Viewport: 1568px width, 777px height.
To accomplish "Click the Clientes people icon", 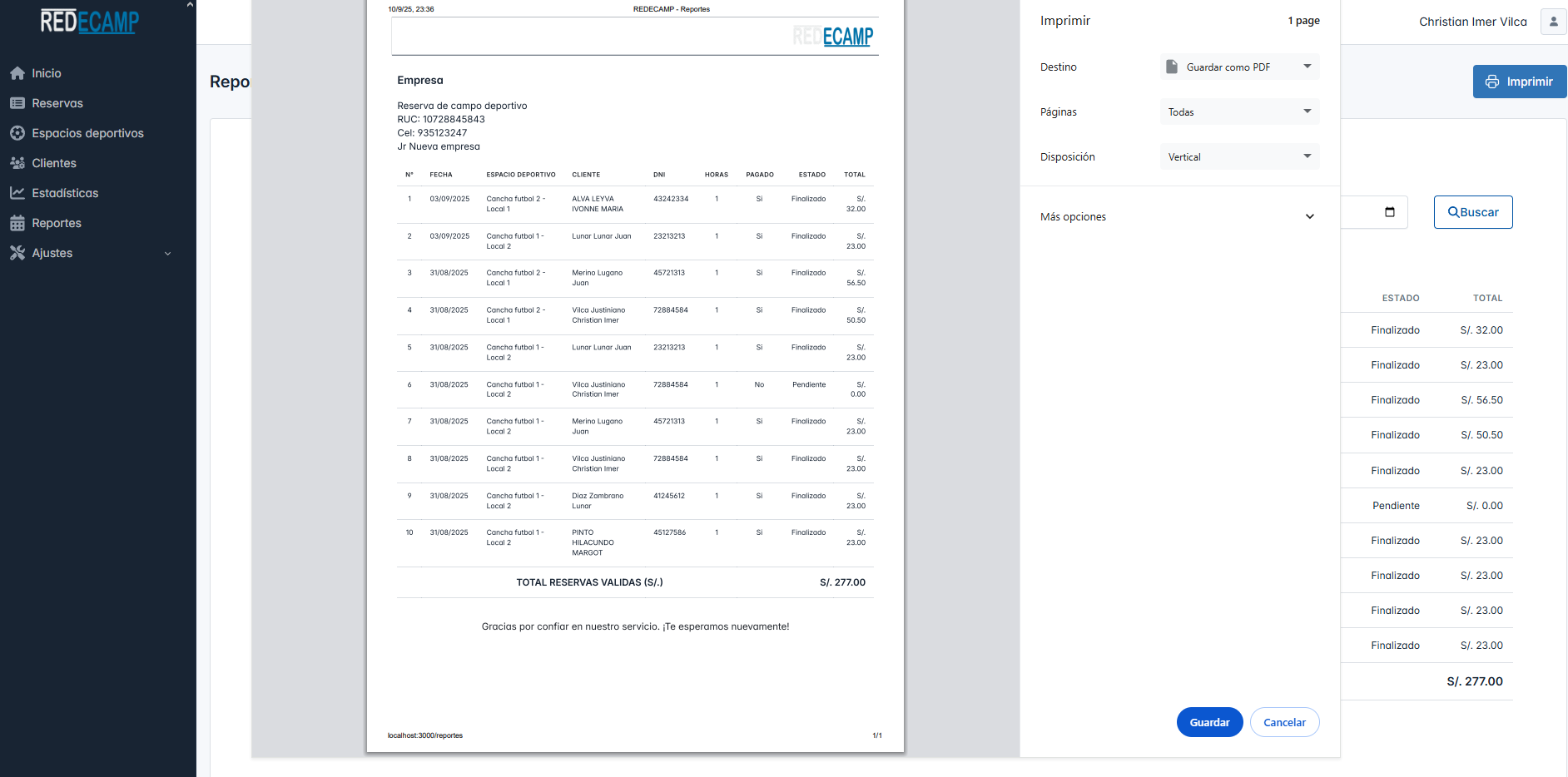I will point(17,163).
